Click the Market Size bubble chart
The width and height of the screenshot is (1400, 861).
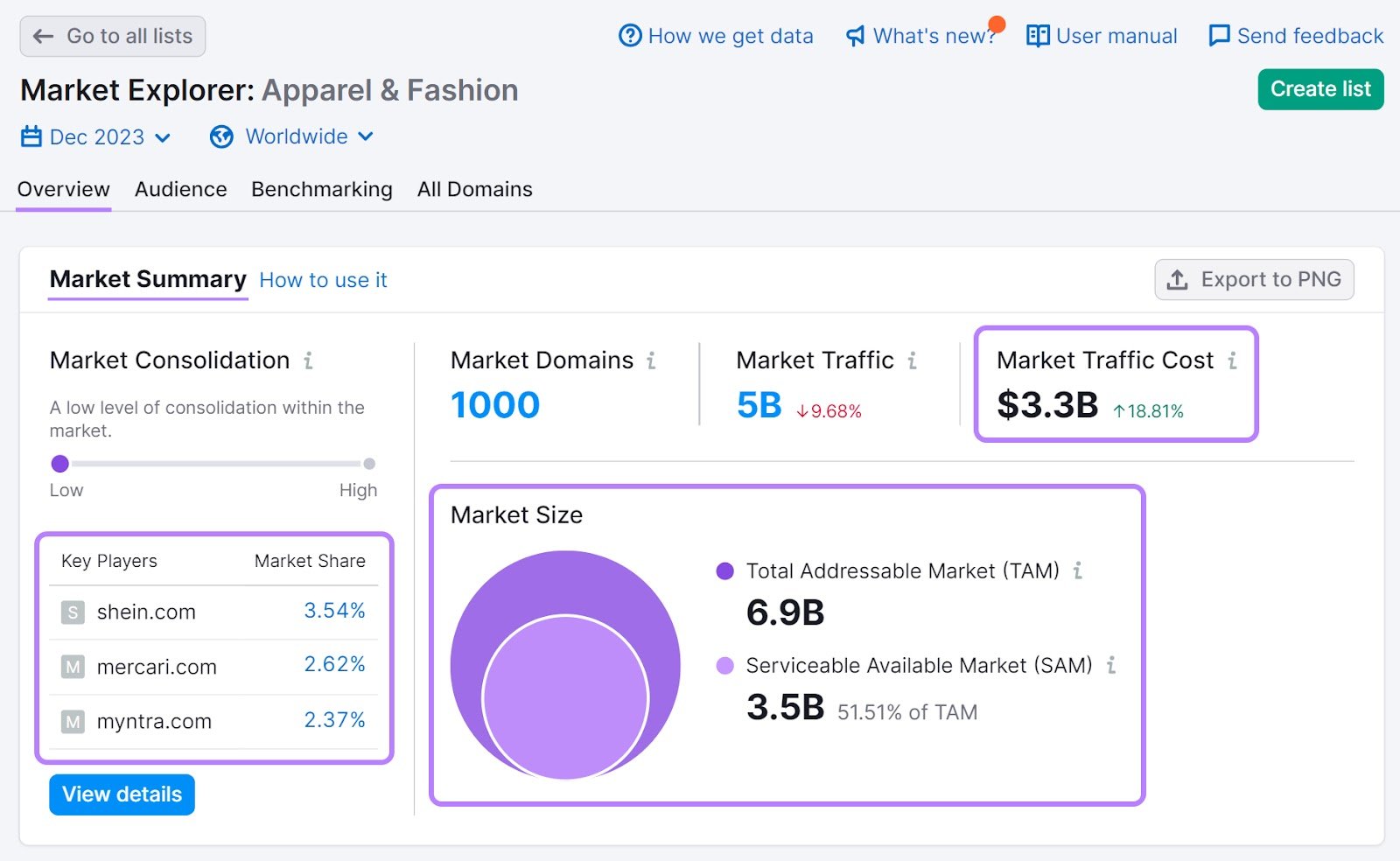click(564, 665)
